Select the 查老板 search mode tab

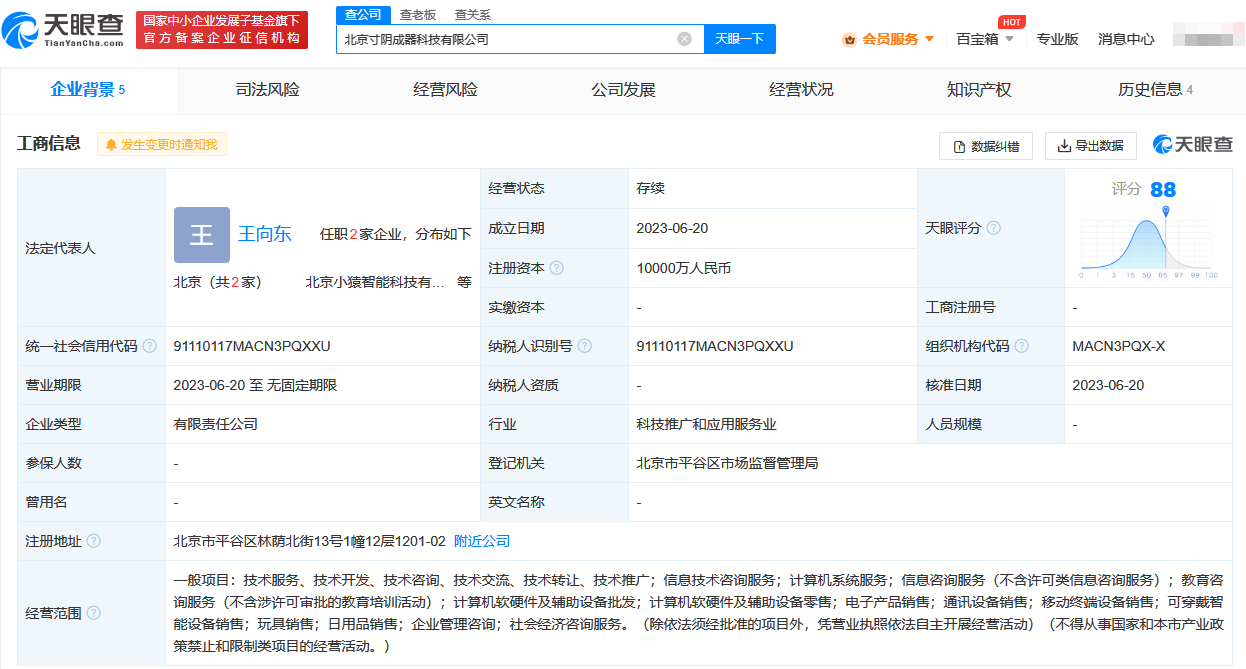pos(418,15)
